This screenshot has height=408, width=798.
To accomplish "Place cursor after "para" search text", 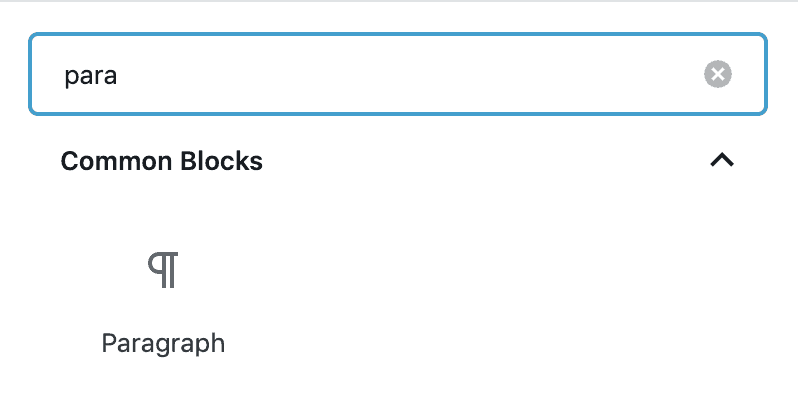I will [118, 75].
